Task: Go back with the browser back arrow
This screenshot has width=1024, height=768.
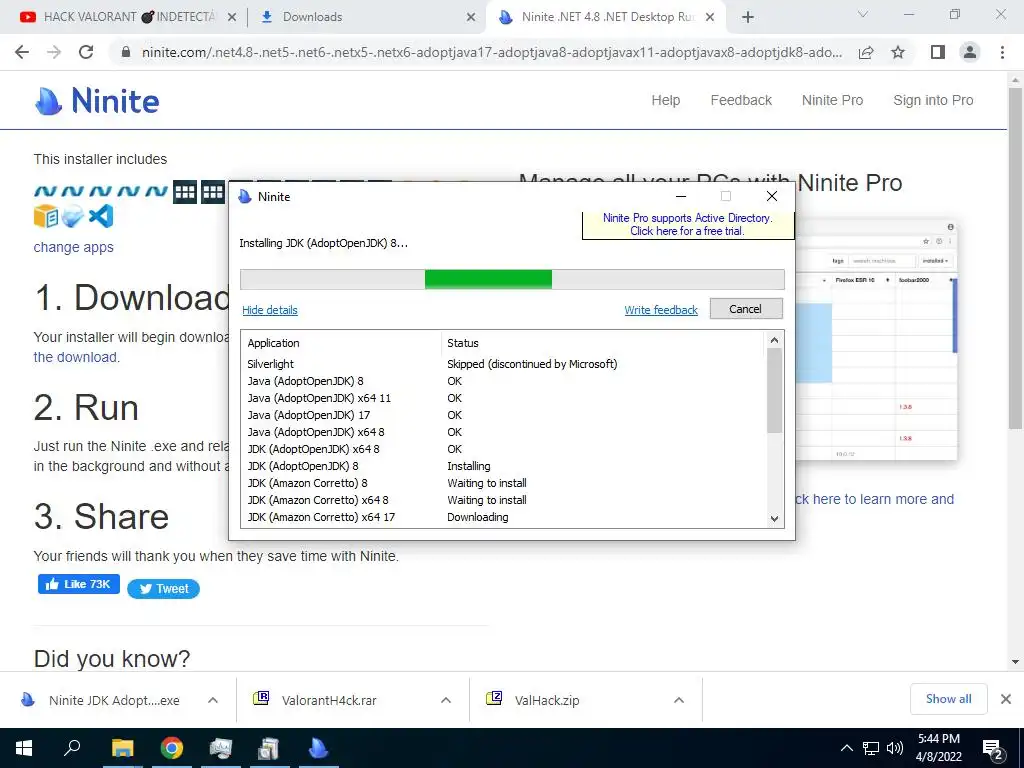Action: (x=22, y=52)
